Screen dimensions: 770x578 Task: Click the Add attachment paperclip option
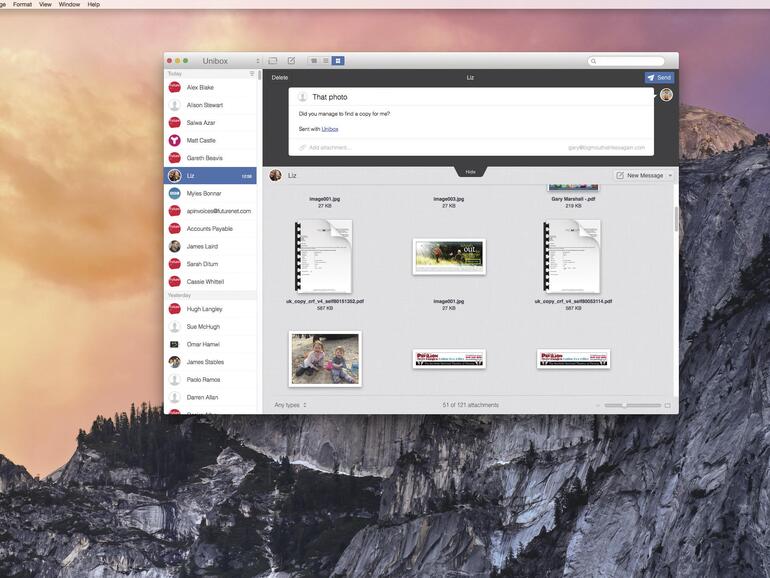coord(325,147)
